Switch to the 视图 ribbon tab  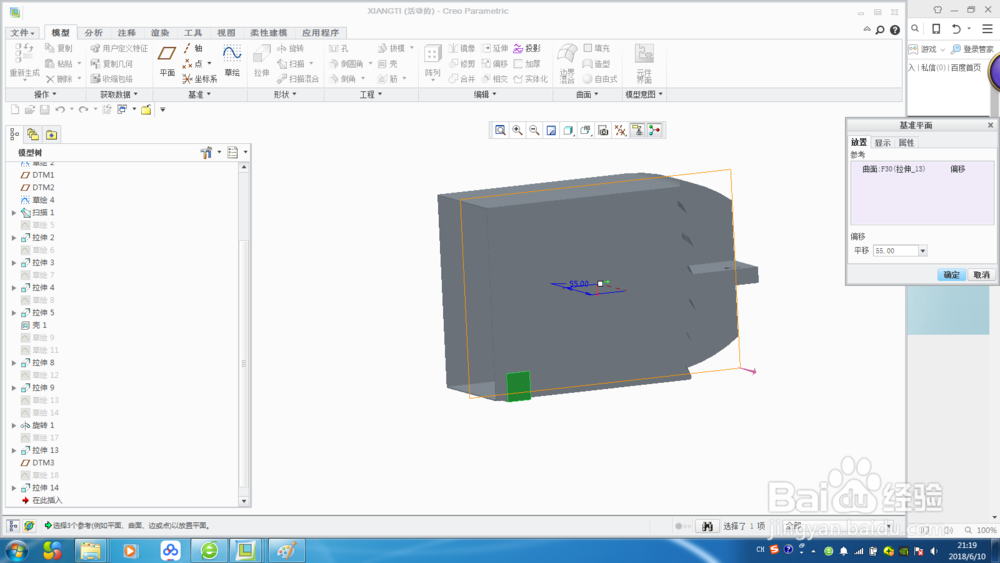click(x=226, y=33)
